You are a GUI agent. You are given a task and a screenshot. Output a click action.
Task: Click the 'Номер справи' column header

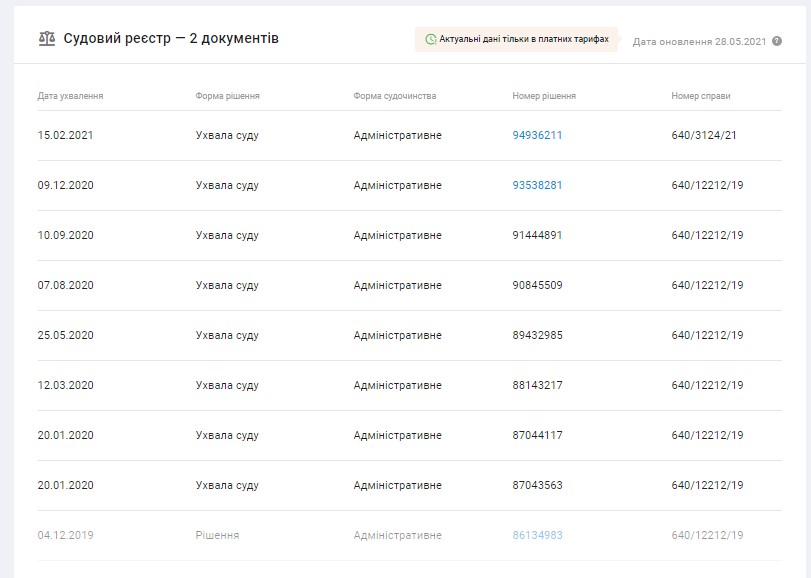[701, 96]
